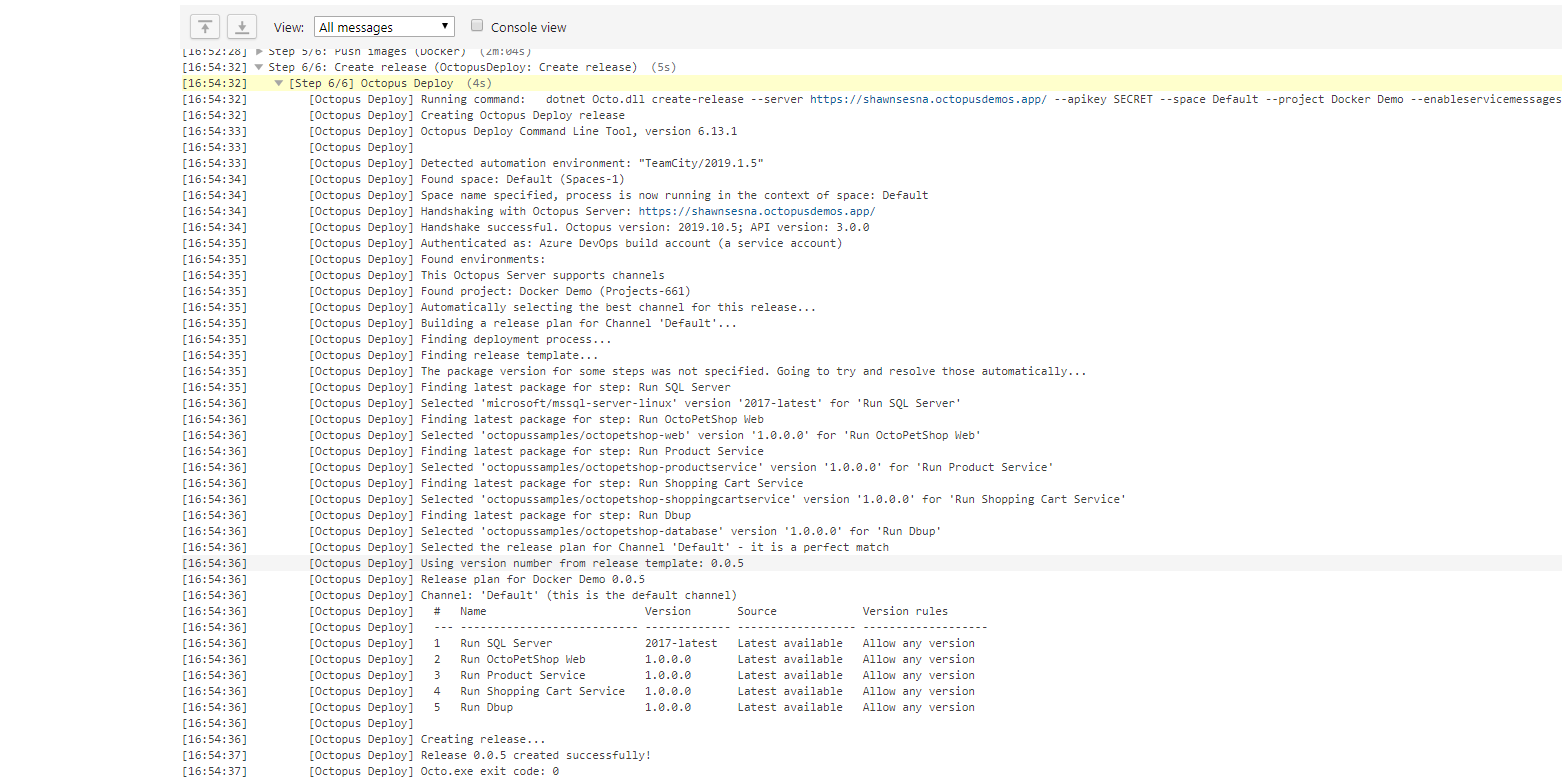Collapse Step 6/6 Create release triangle

coord(260,67)
